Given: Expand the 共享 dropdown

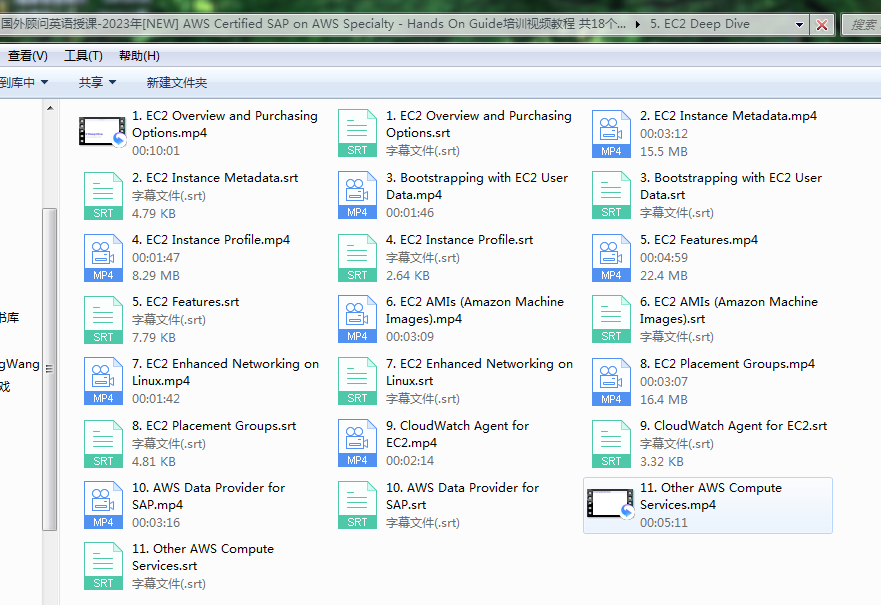Looking at the screenshot, I should 97,83.
